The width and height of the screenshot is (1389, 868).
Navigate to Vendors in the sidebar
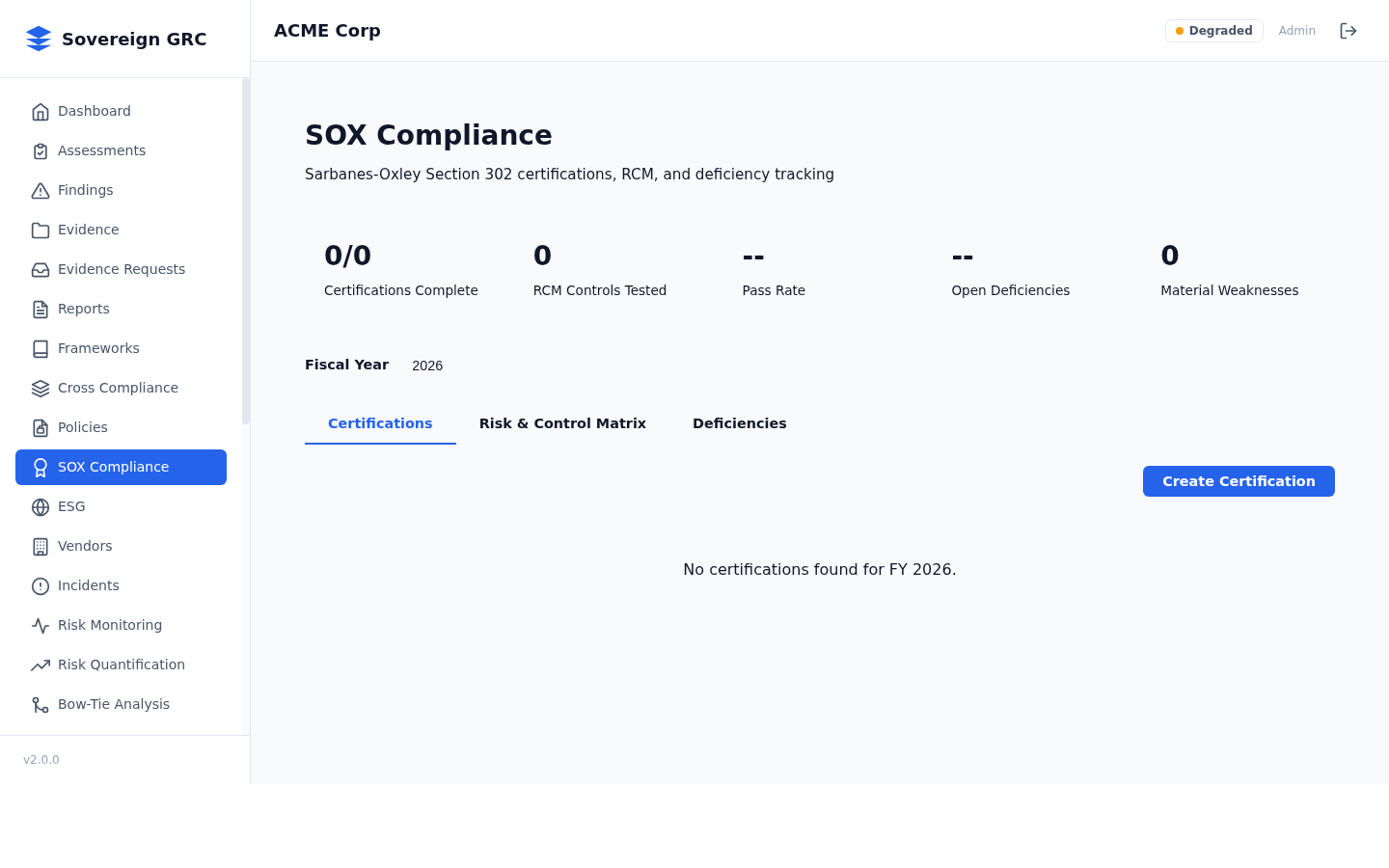85,546
